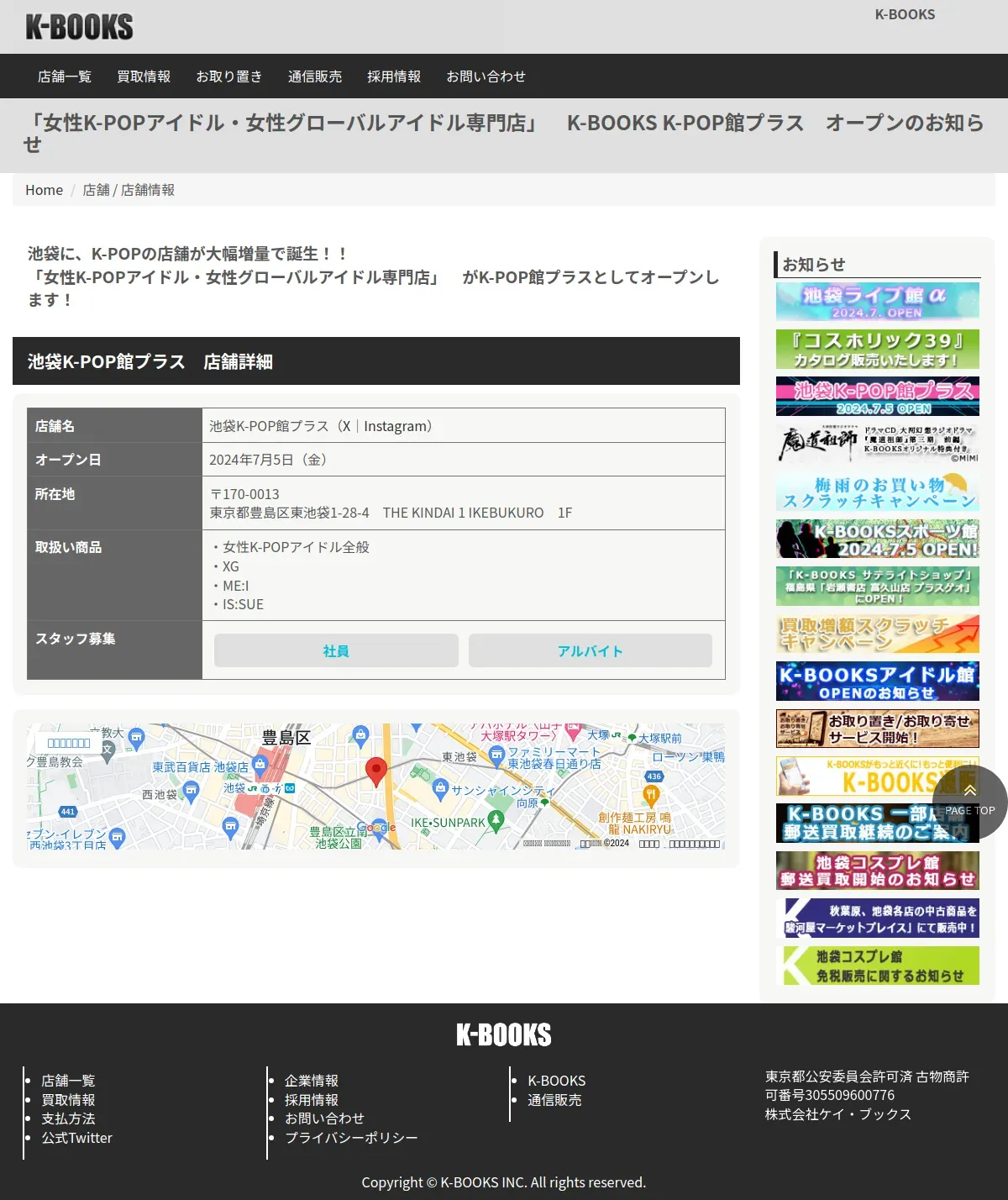
Task: Click footer link K-BOOKS
Action: click(x=557, y=1081)
